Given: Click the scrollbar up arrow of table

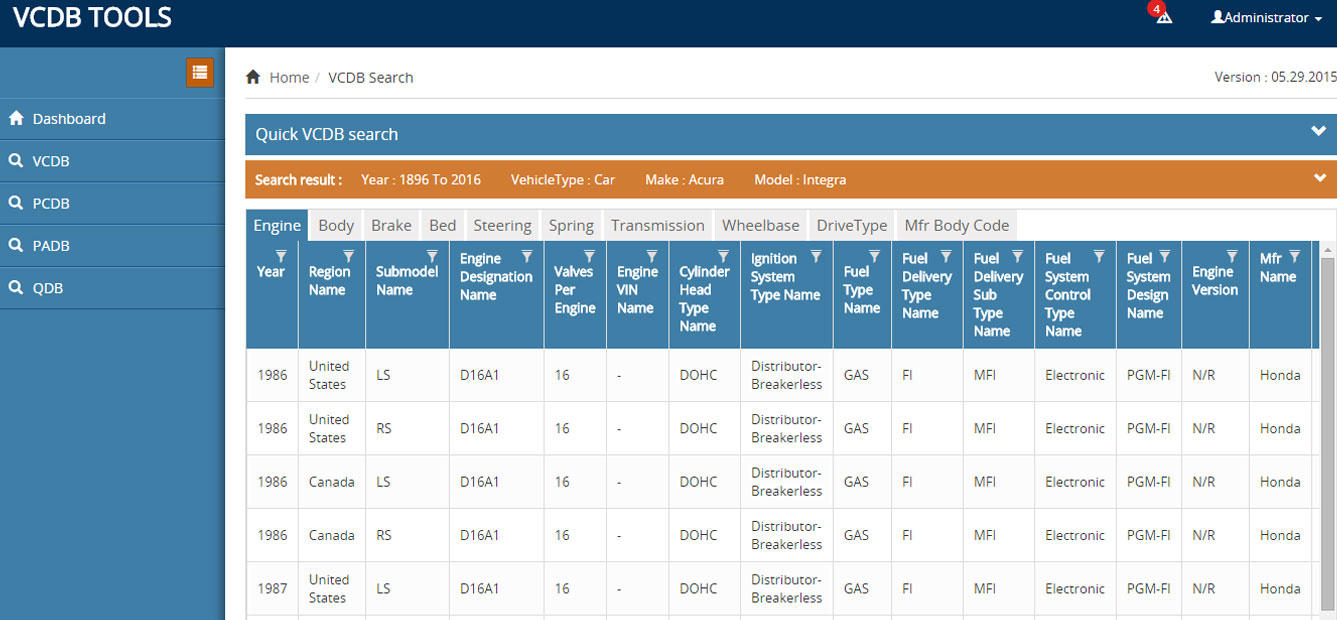Looking at the screenshot, I should 1328,248.
